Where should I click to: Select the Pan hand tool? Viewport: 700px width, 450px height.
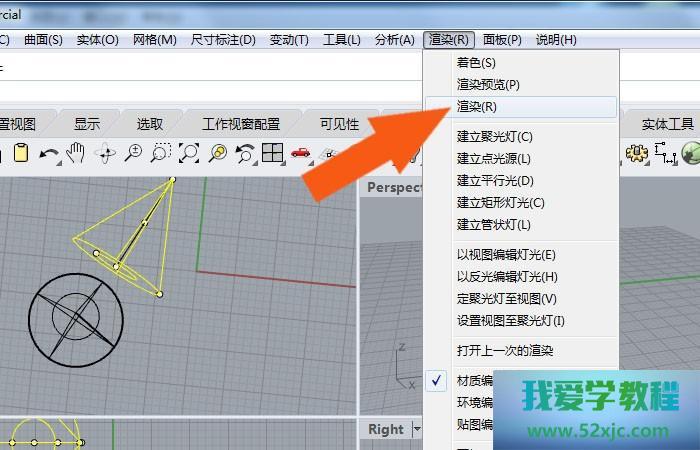point(76,153)
